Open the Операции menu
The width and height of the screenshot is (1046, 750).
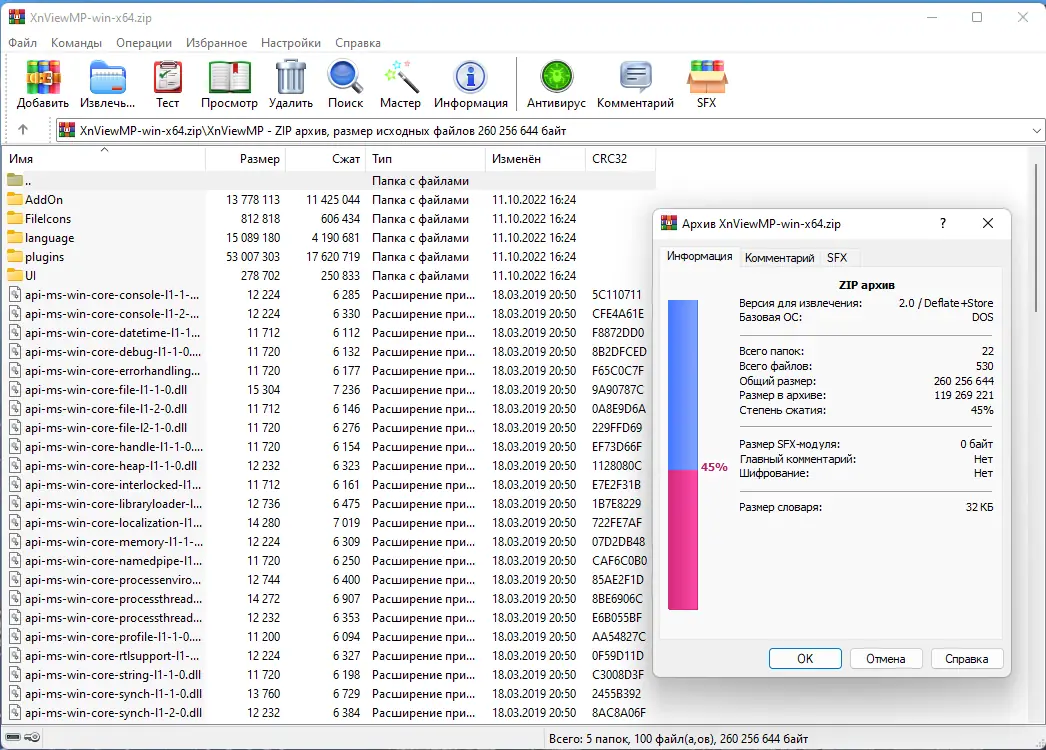pos(143,43)
